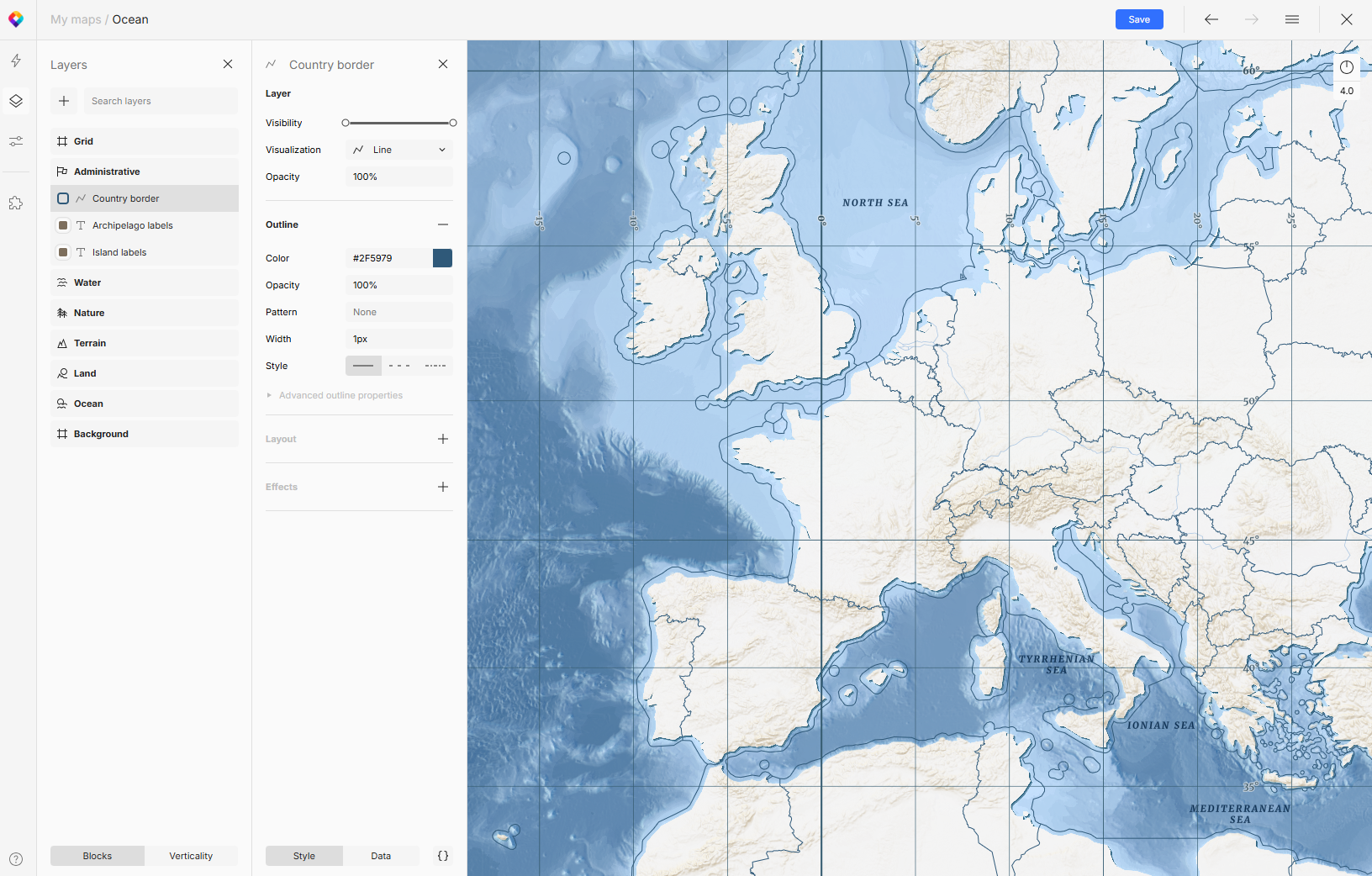Open the Layers panel icon in left rail

click(16, 101)
